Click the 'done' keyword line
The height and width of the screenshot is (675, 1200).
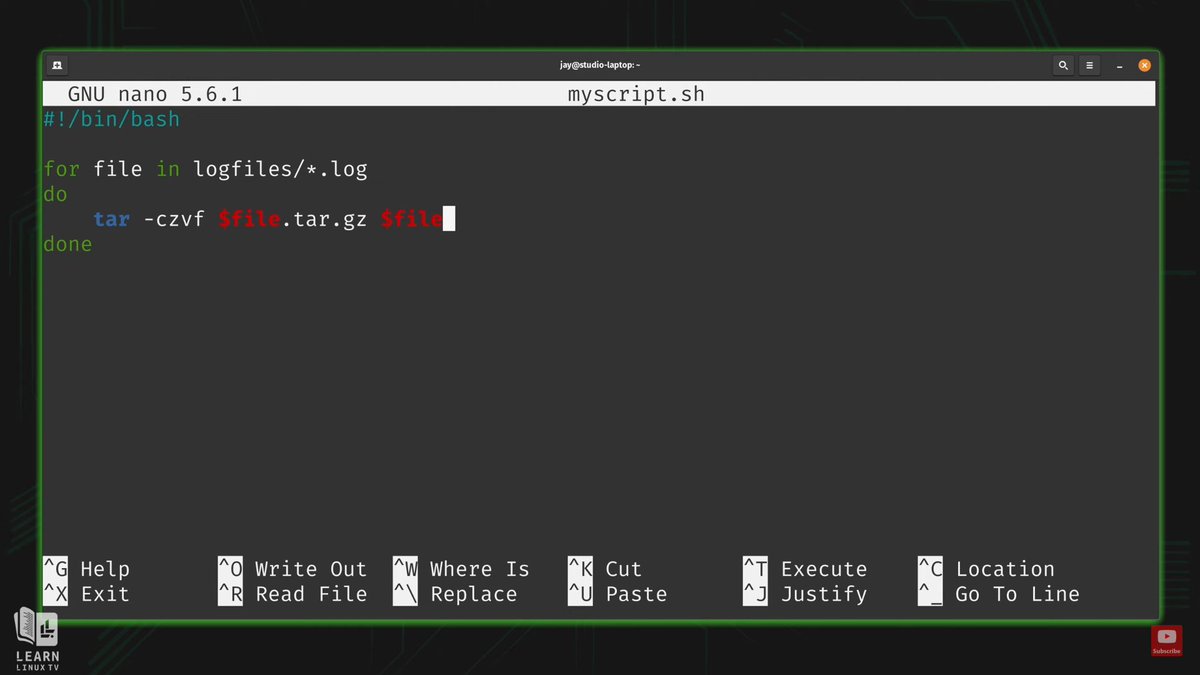(68, 244)
